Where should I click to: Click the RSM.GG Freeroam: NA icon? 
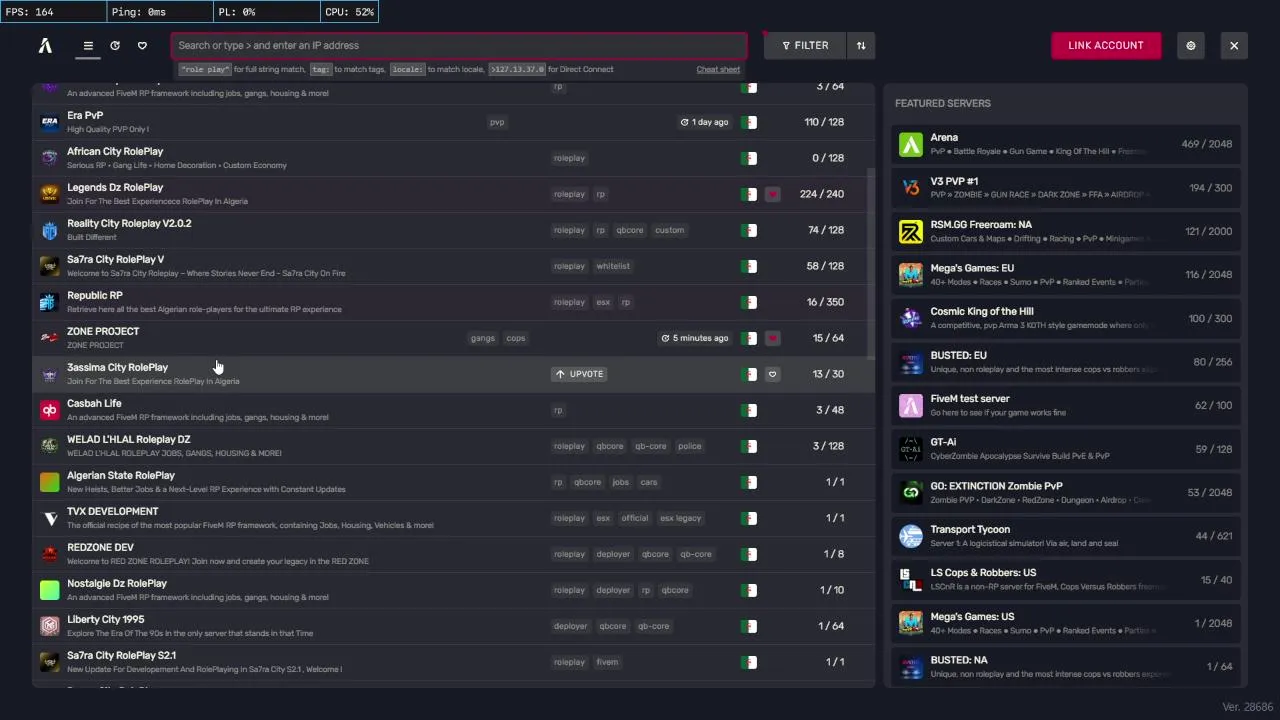(x=911, y=231)
